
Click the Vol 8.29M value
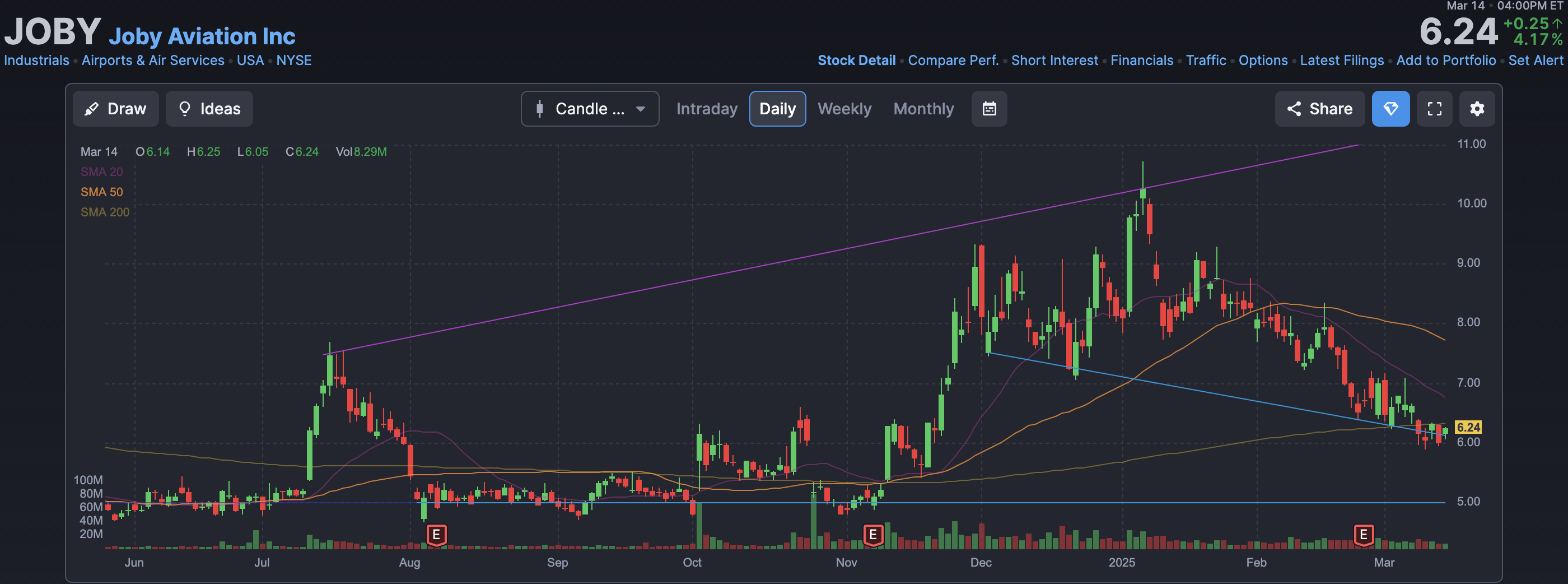361,152
